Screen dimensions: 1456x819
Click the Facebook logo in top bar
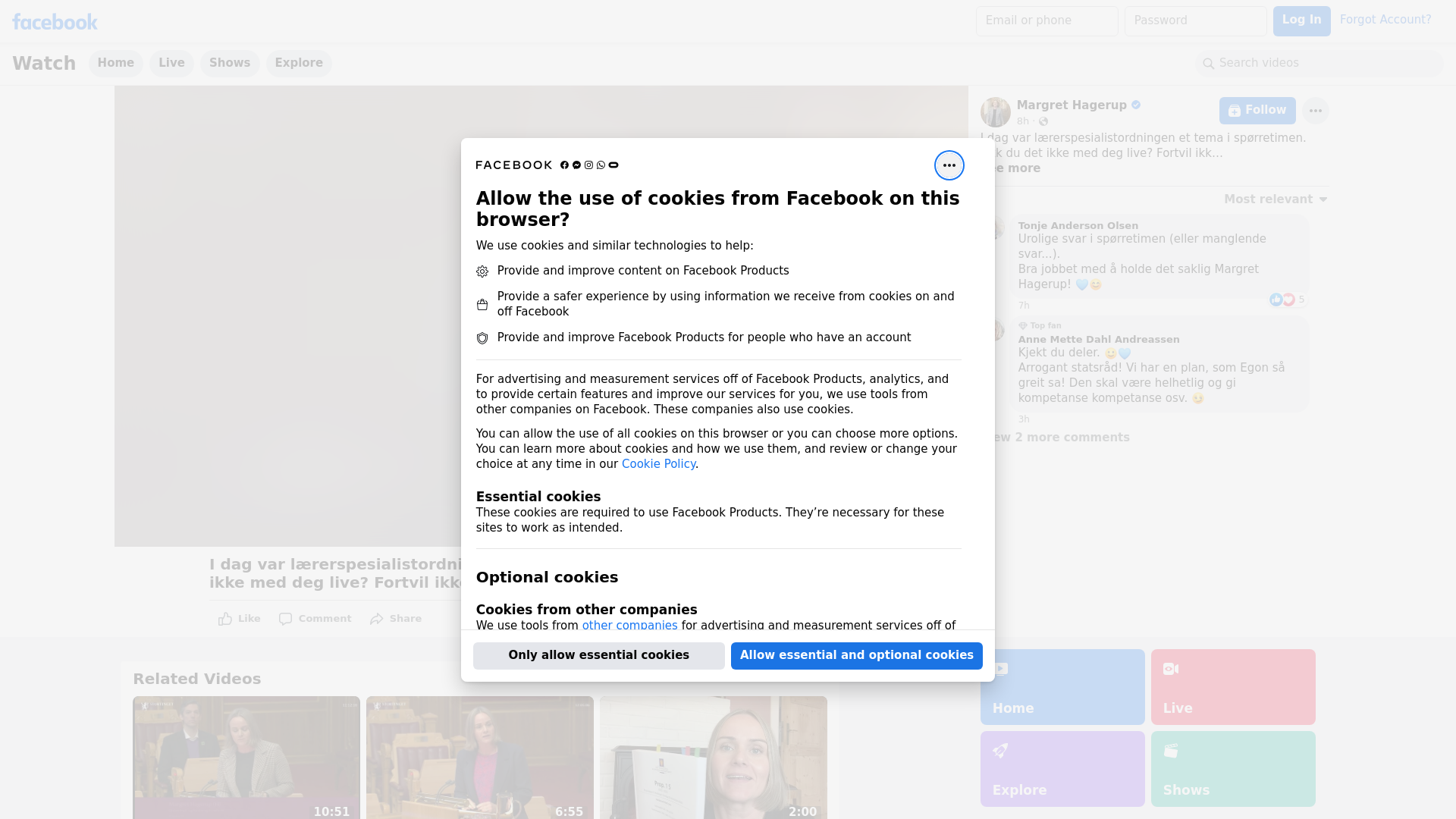tap(55, 22)
